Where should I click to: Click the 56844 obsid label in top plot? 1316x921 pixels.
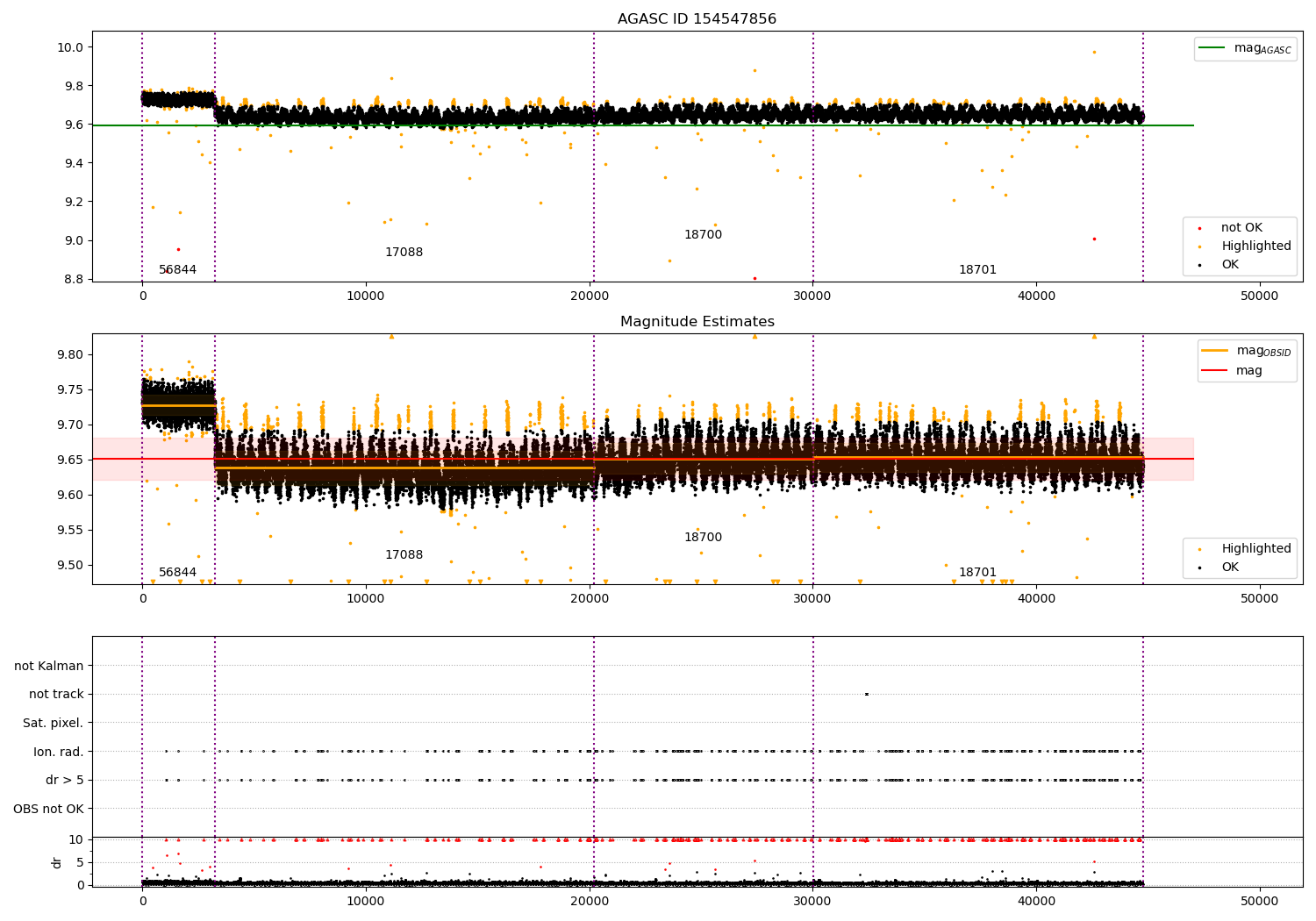pos(177,270)
